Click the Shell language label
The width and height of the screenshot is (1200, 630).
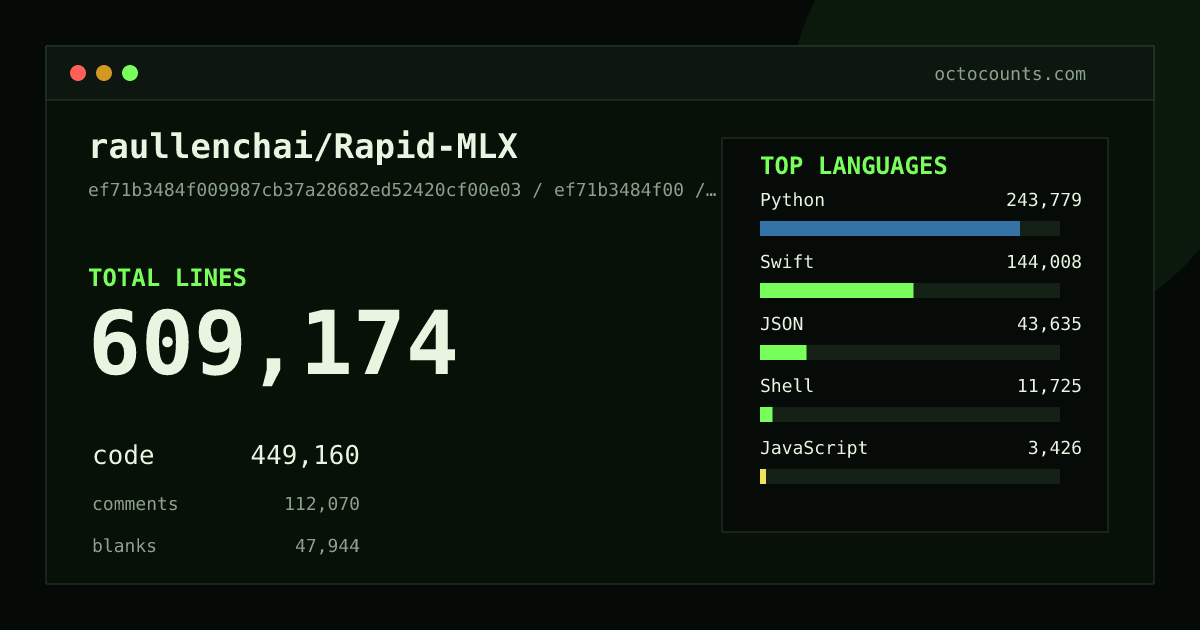coord(787,386)
